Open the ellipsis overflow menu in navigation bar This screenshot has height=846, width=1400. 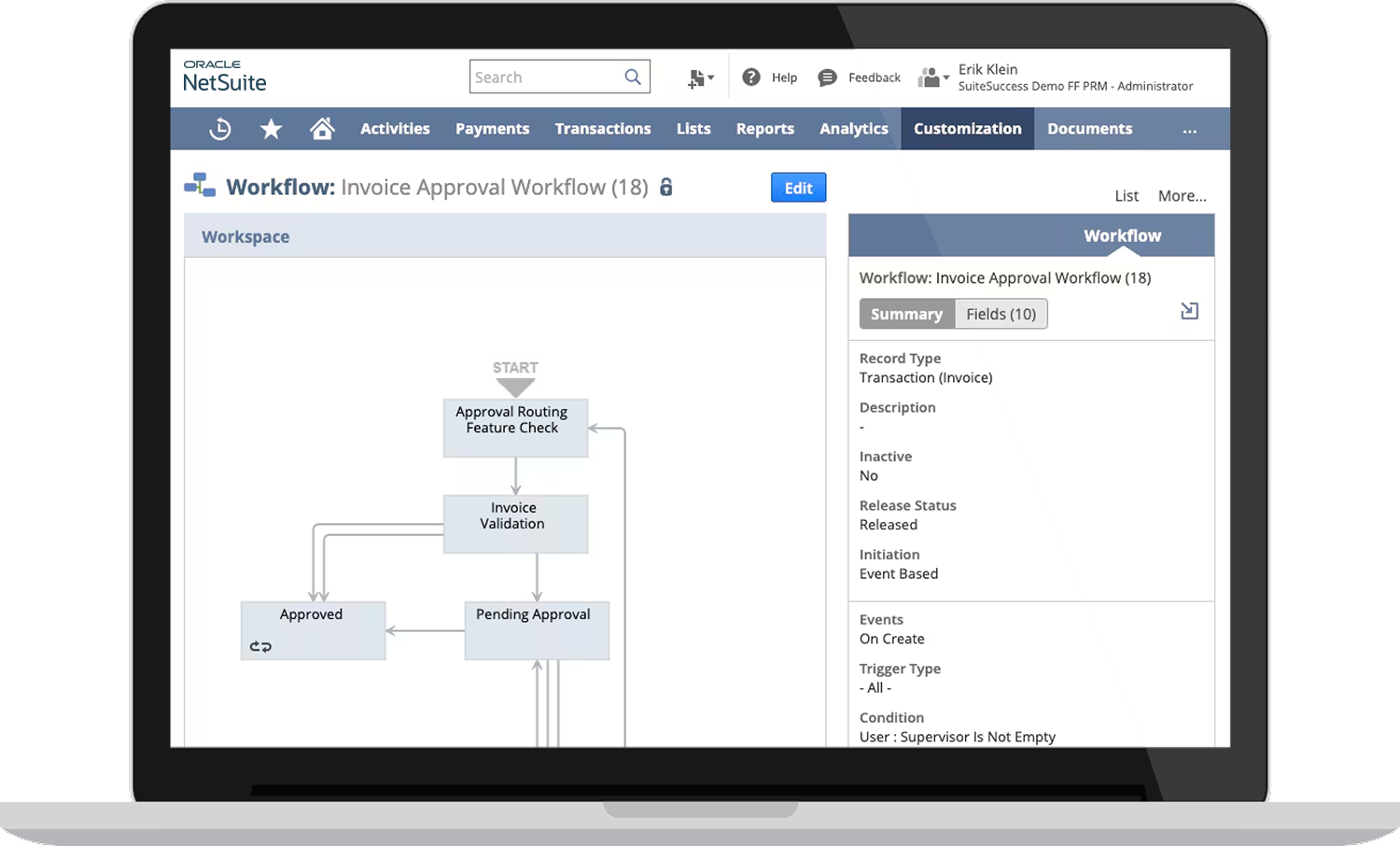coord(1189,131)
